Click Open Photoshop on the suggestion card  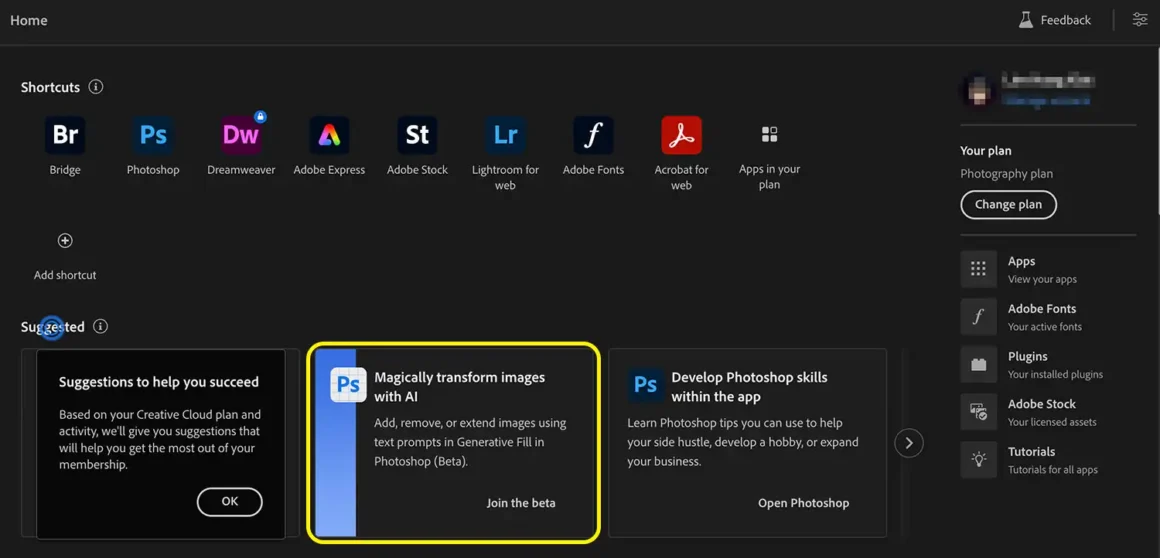(x=803, y=503)
